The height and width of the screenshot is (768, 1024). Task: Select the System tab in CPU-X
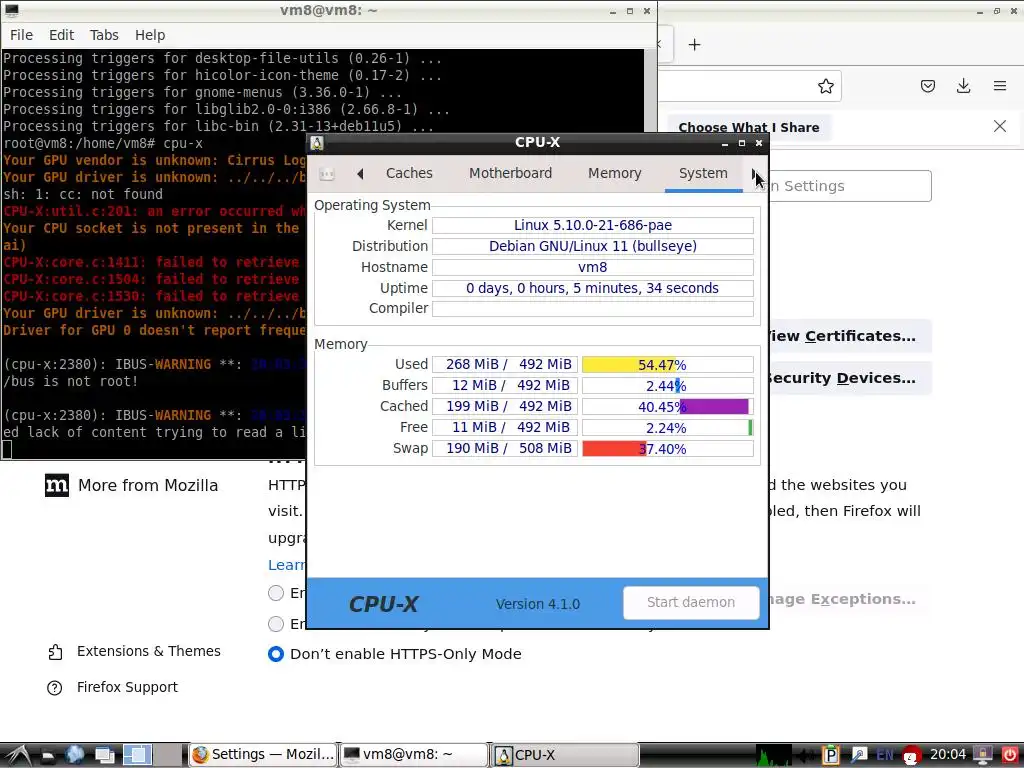[703, 173]
